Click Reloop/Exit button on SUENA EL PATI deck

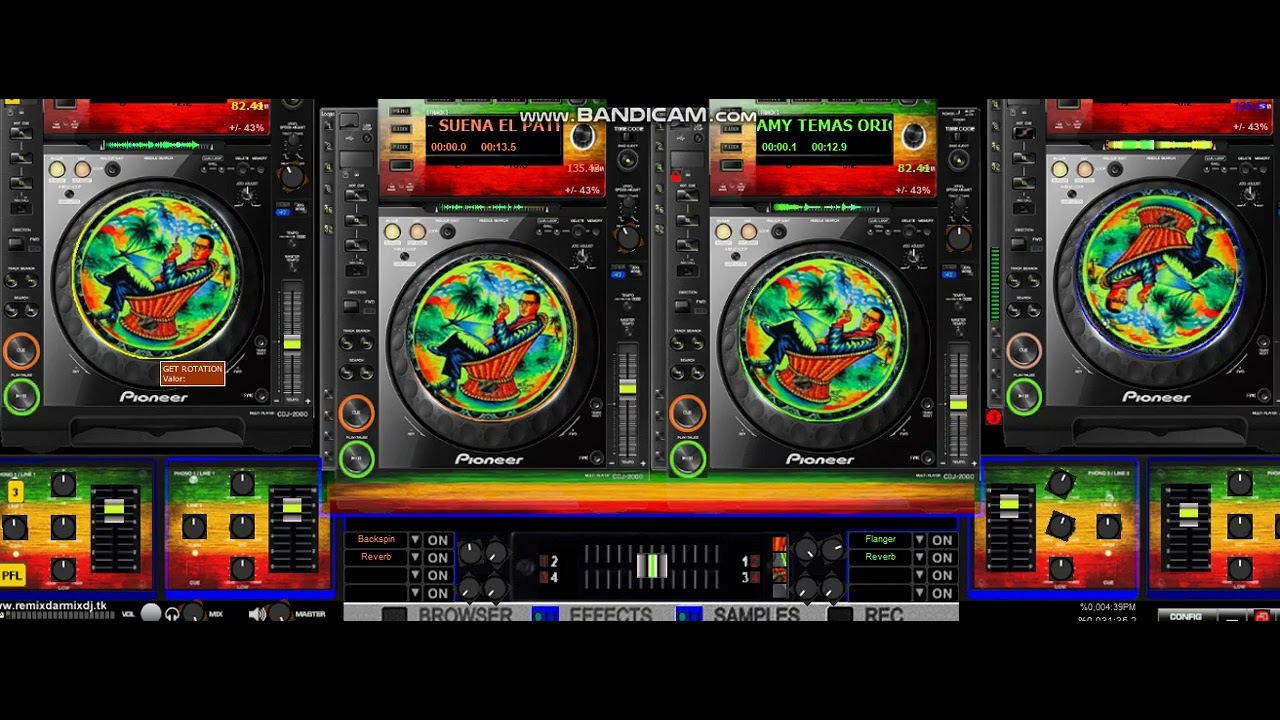click(x=447, y=232)
